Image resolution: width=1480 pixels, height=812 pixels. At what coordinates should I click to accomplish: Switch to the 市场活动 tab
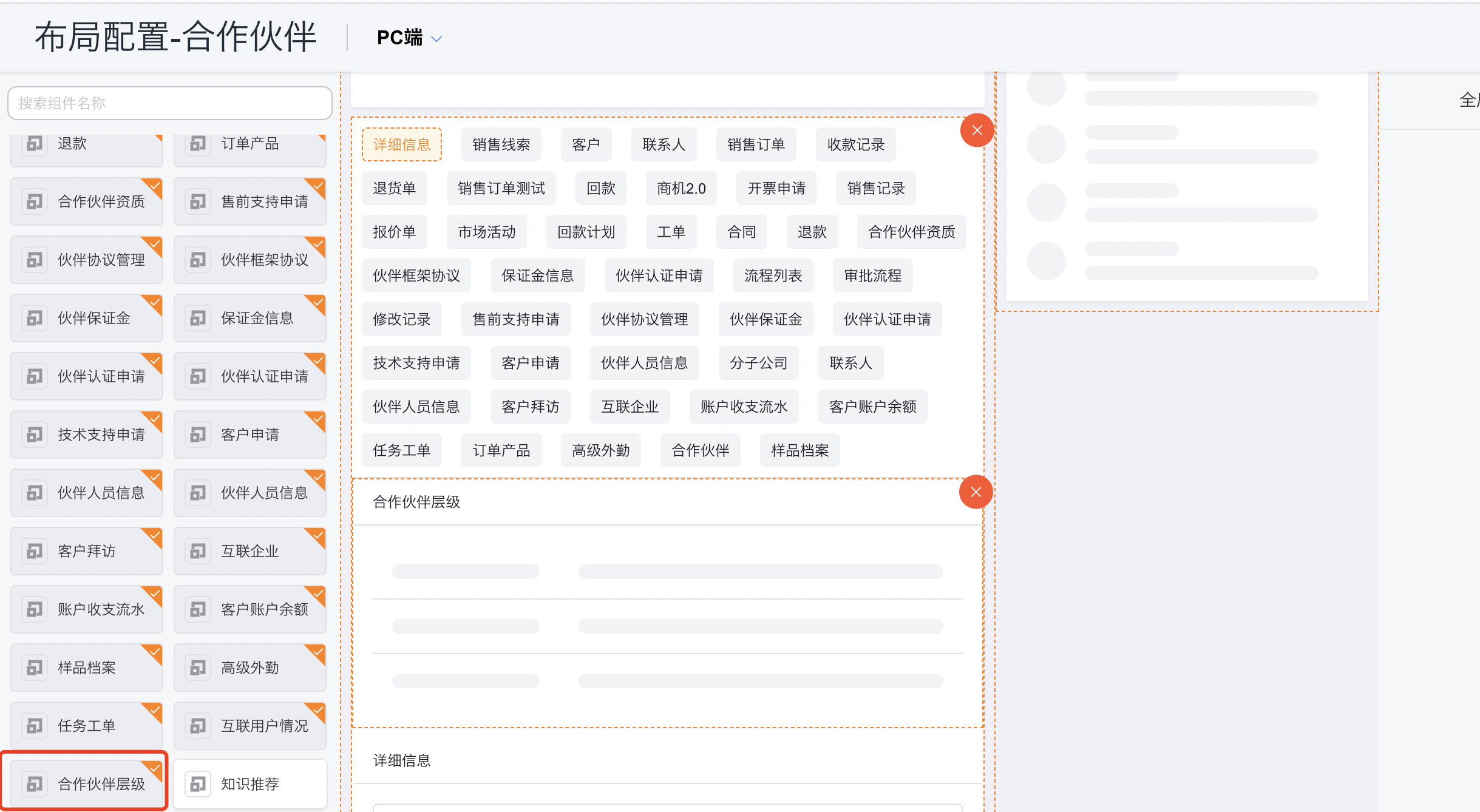pyautogui.click(x=487, y=232)
